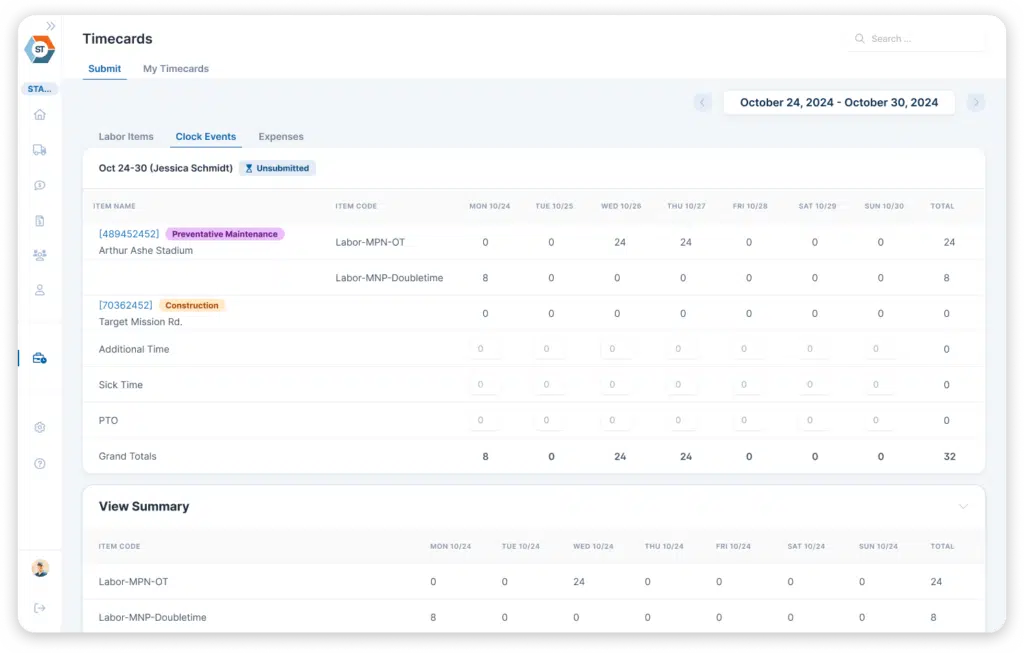The width and height of the screenshot is (1024, 653).
Task: Click the logout icon at sidebar bottom
Action: [40, 608]
